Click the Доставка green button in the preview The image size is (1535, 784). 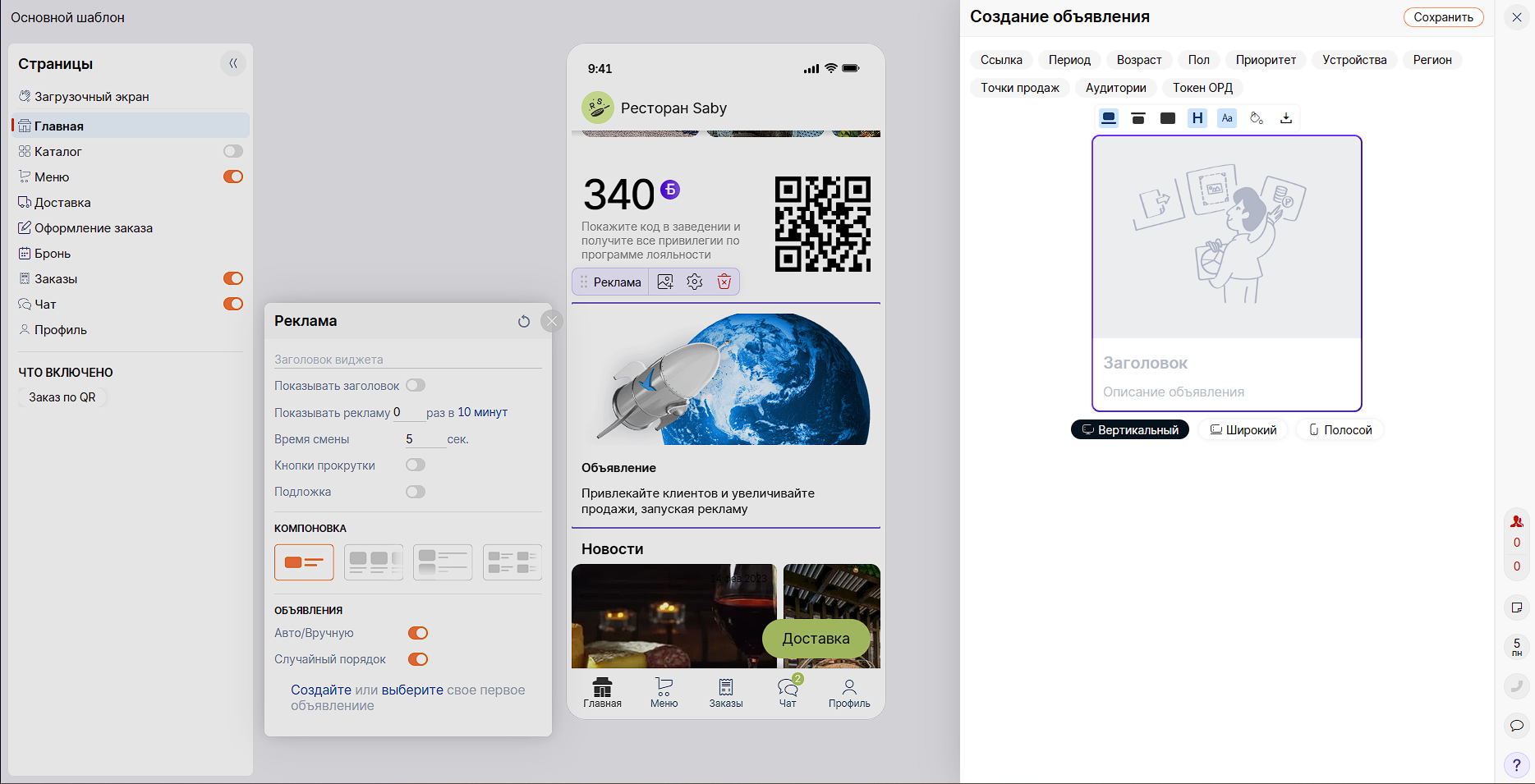click(x=816, y=639)
